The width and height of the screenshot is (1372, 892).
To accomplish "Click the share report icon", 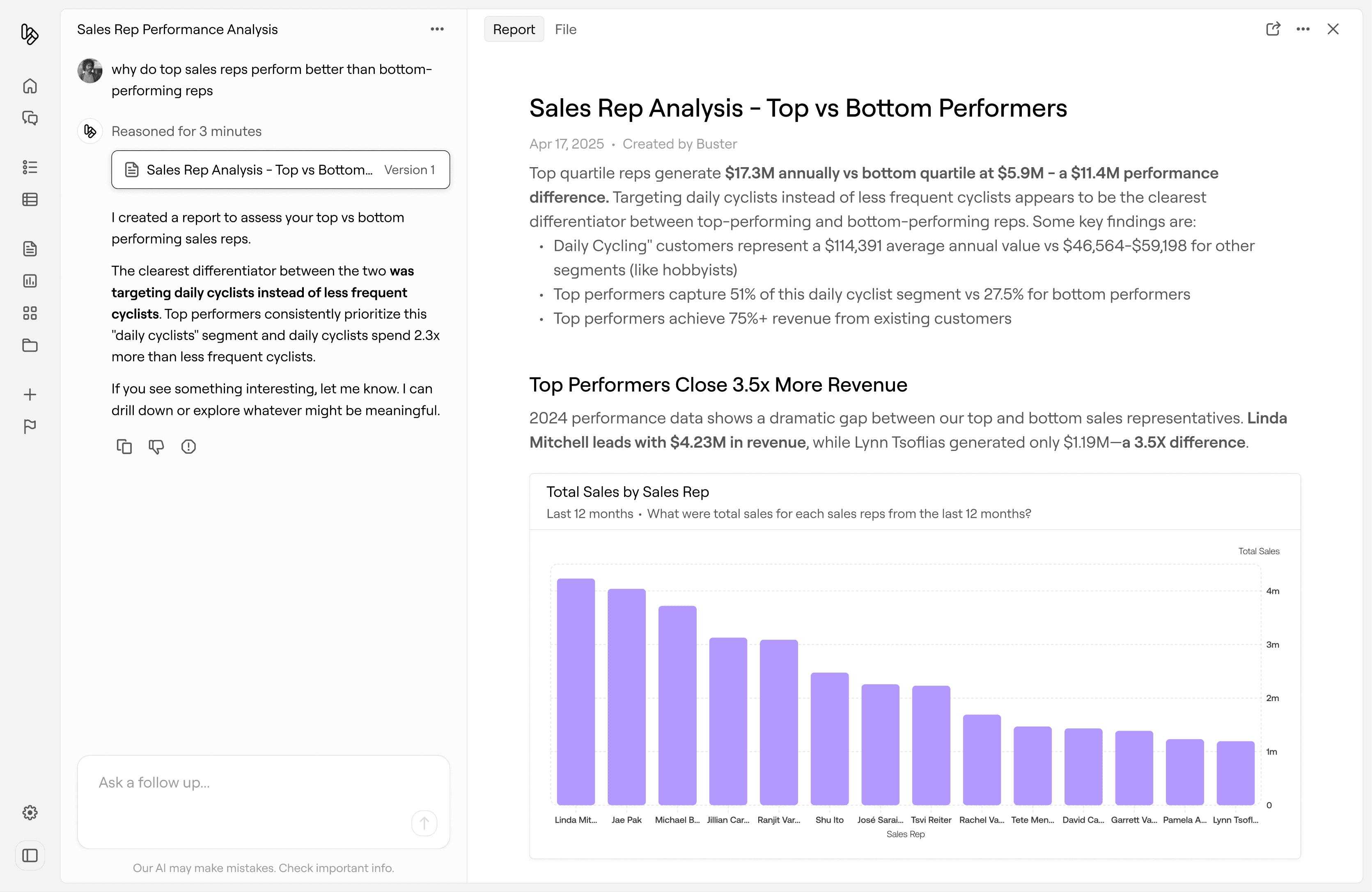I will (1273, 30).
